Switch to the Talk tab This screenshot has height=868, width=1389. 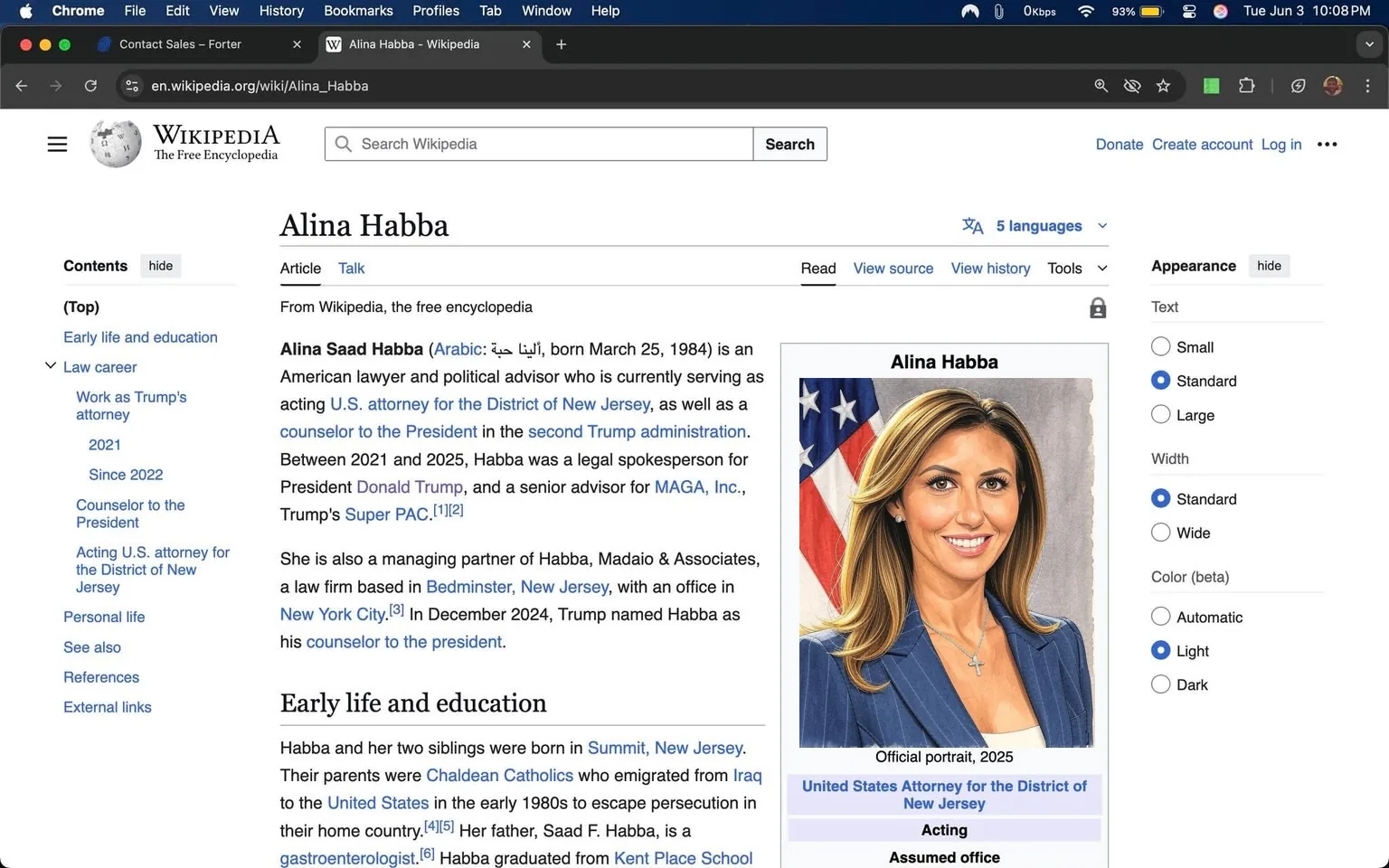pos(351,269)
